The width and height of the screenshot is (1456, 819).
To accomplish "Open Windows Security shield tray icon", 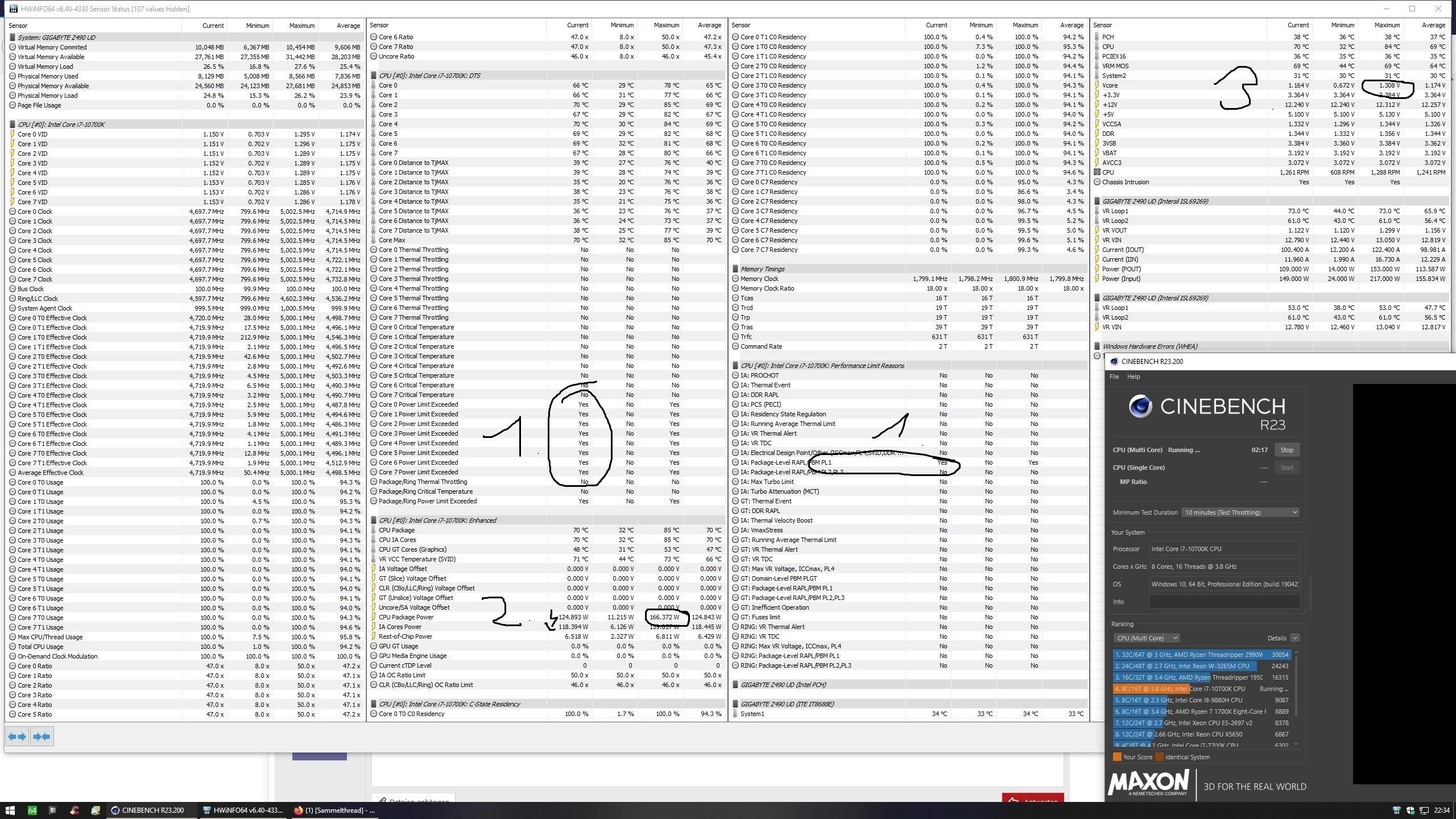I will pyautogui.click(x=1410, y=810).
